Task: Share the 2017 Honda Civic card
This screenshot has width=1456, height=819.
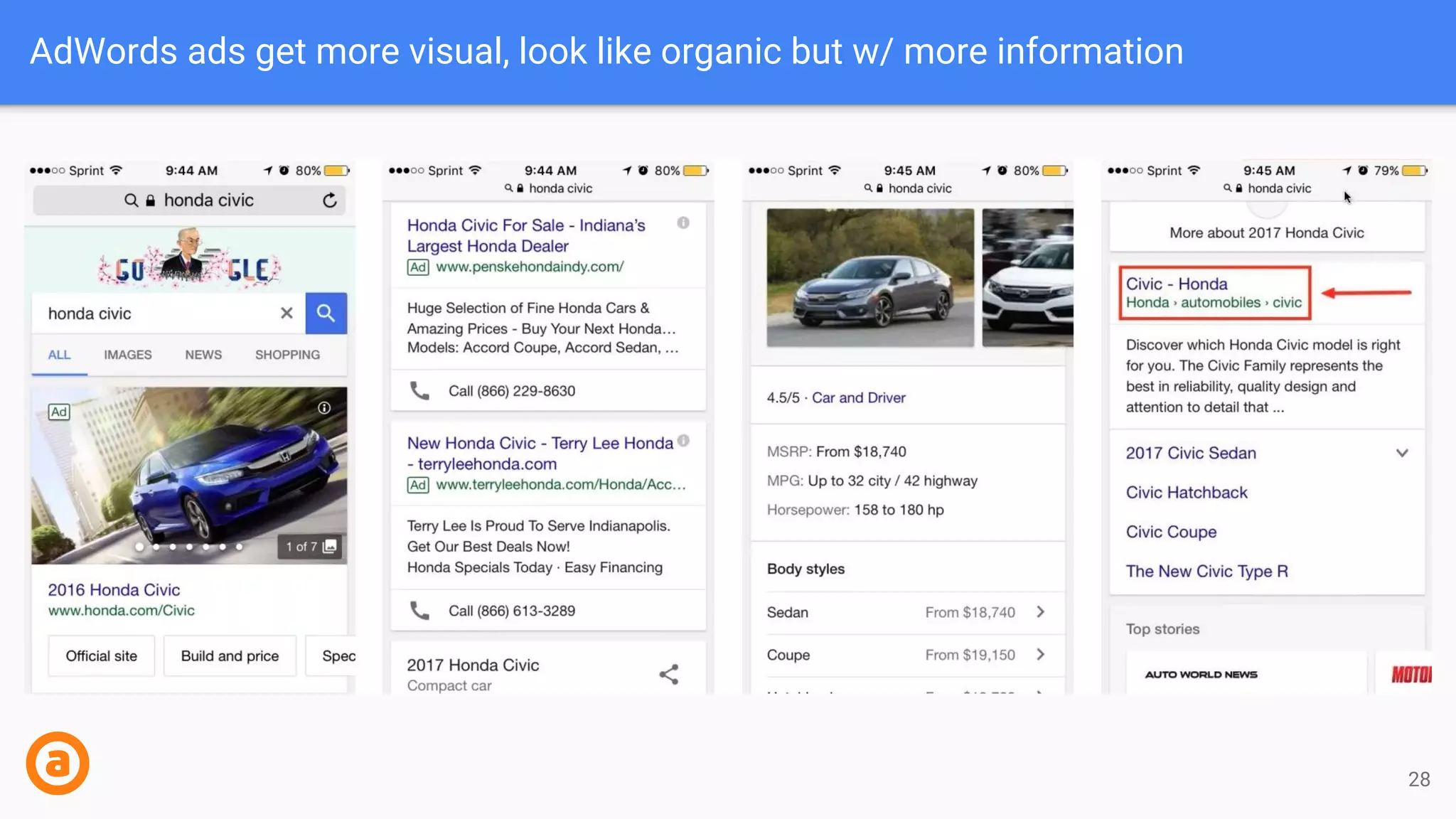Action: (669, 674)
